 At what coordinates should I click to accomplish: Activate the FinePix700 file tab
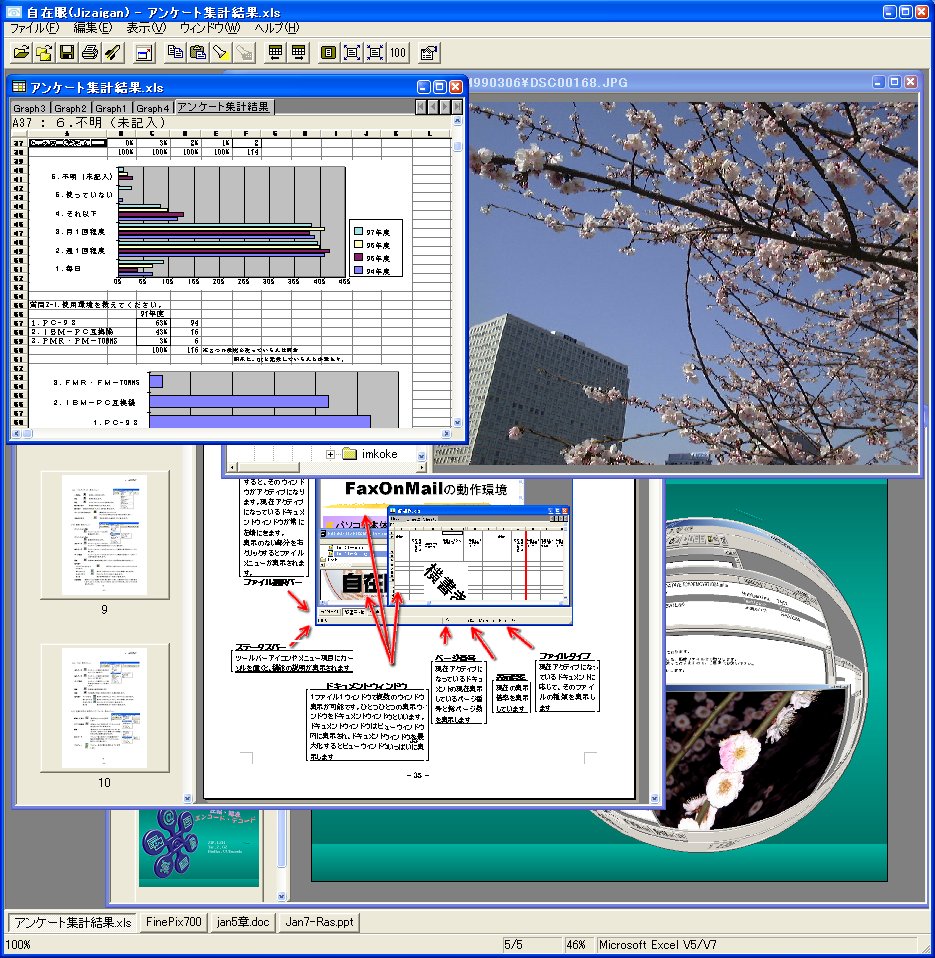click(174, 922)
